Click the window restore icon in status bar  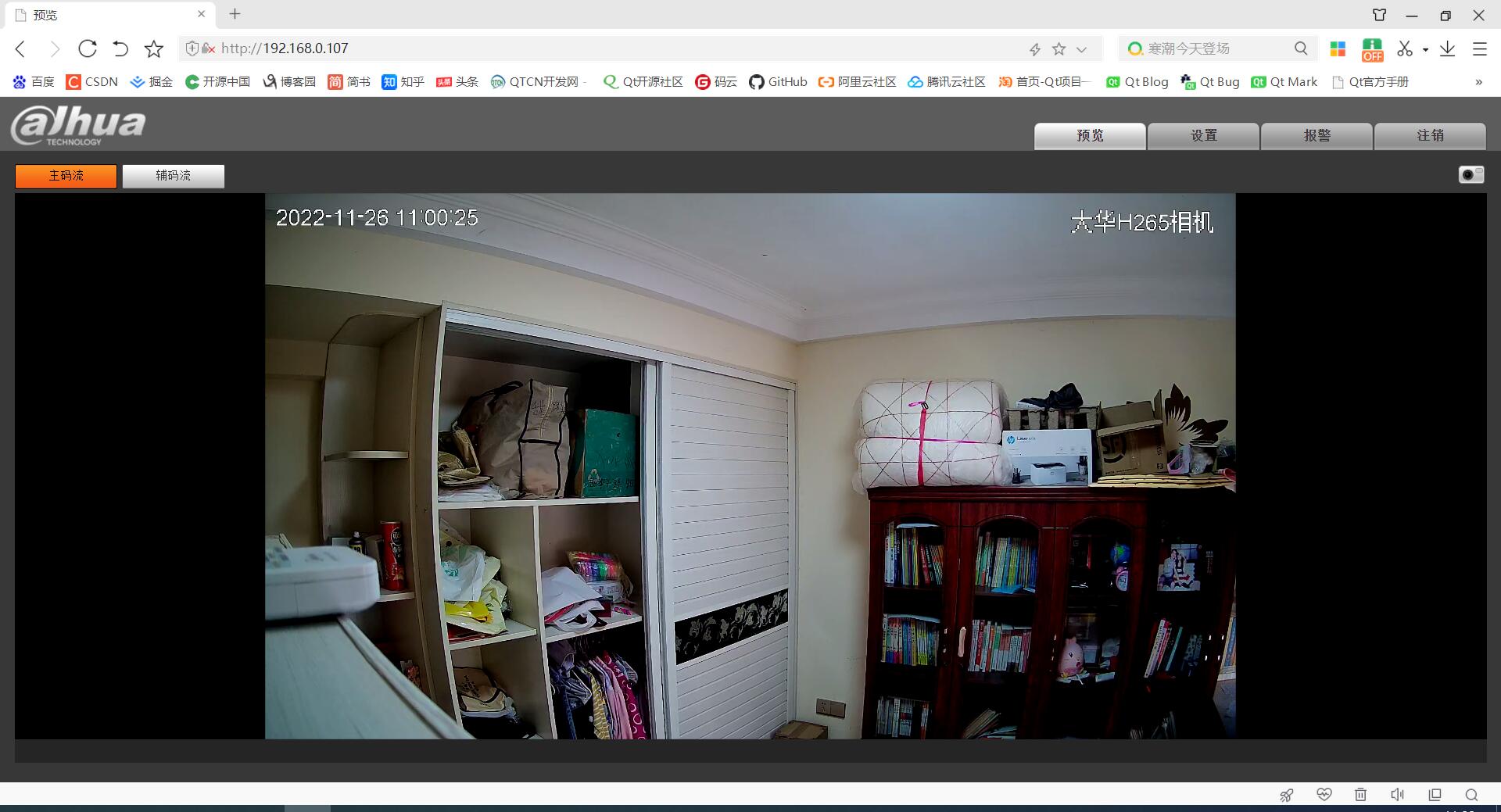1435,795
